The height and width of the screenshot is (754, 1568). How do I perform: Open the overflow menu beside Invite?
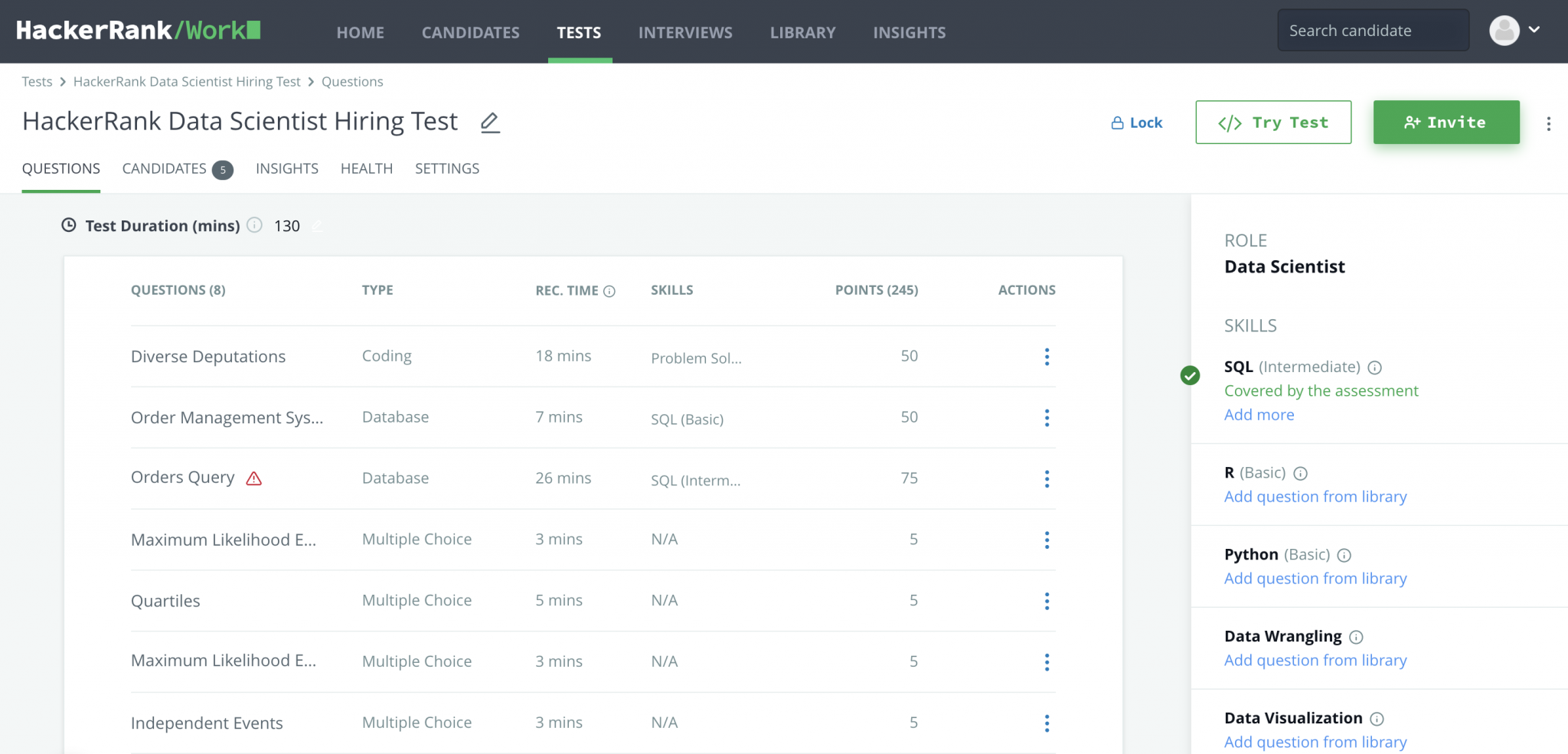1550,122
